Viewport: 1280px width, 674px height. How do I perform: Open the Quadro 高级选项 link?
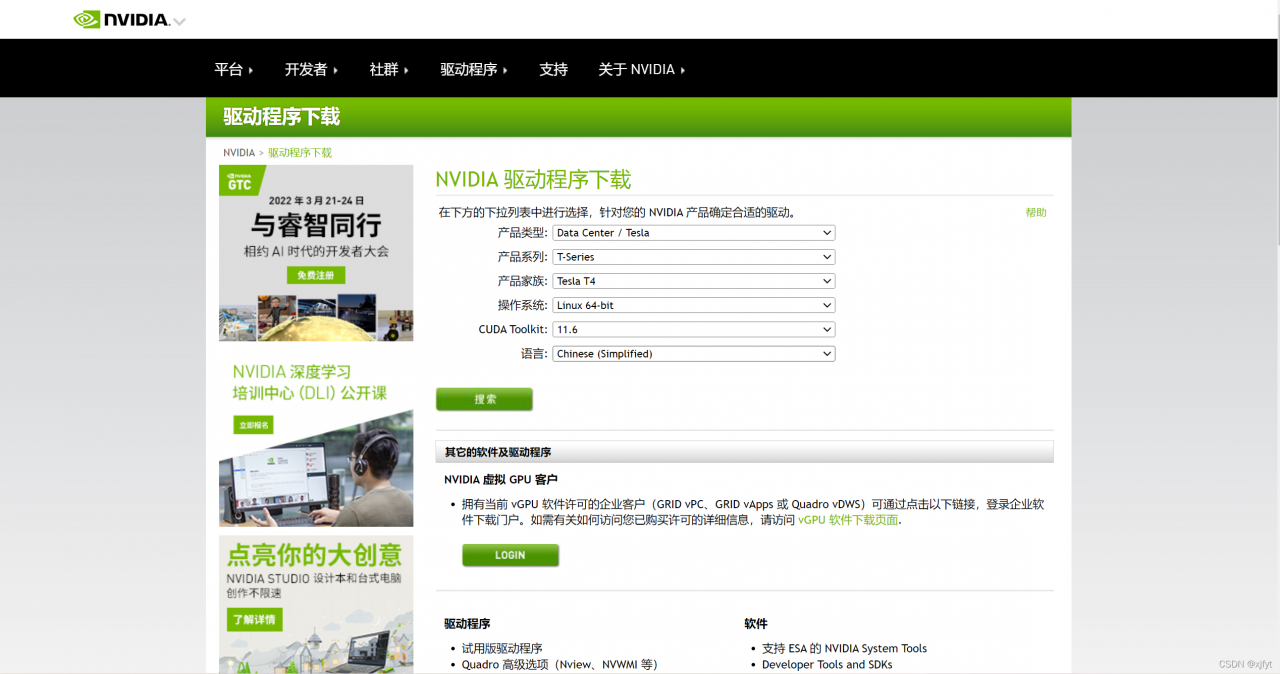(x=559, y=664)
